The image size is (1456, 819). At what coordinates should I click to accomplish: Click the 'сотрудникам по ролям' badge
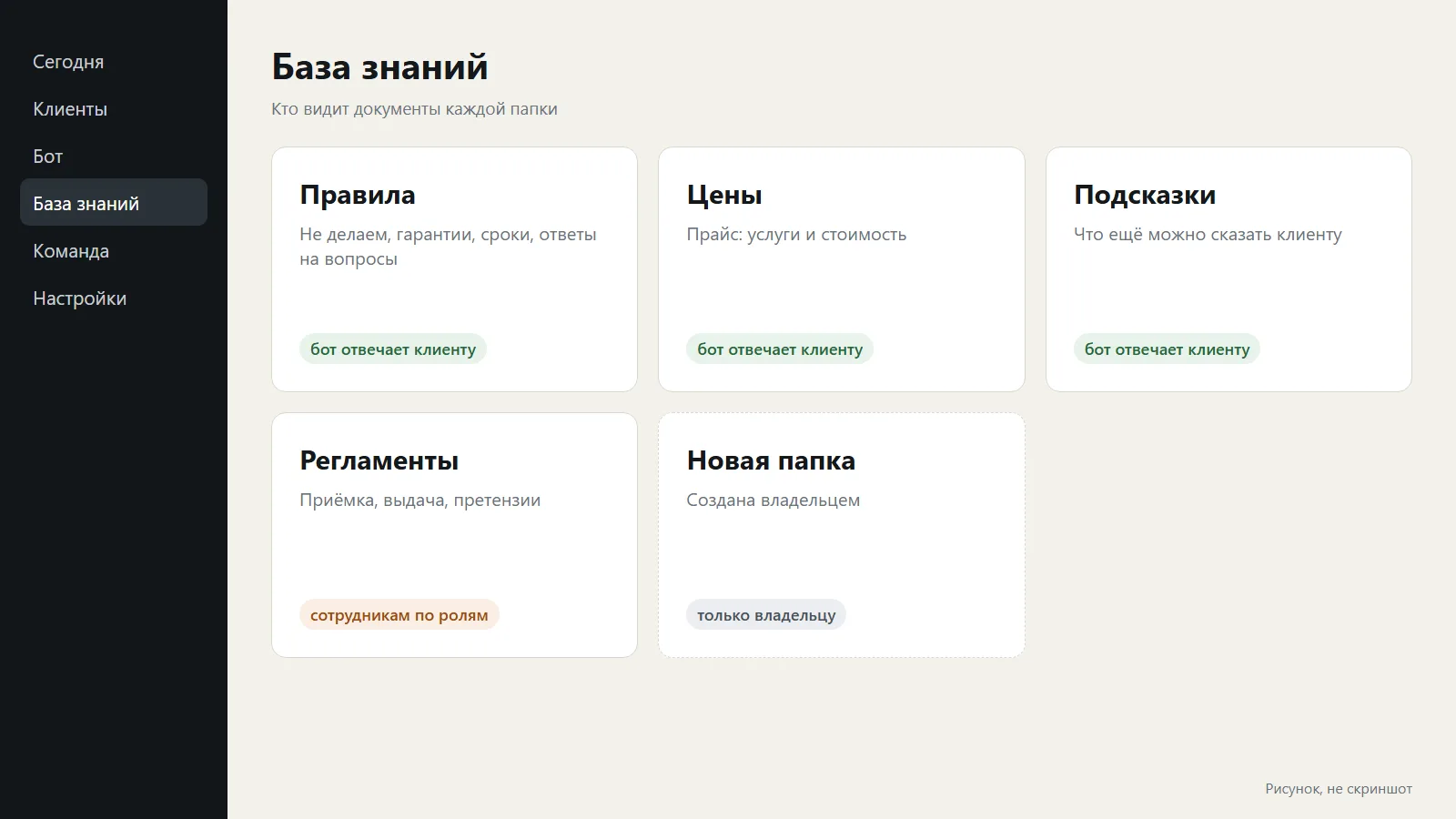(399, 615)
